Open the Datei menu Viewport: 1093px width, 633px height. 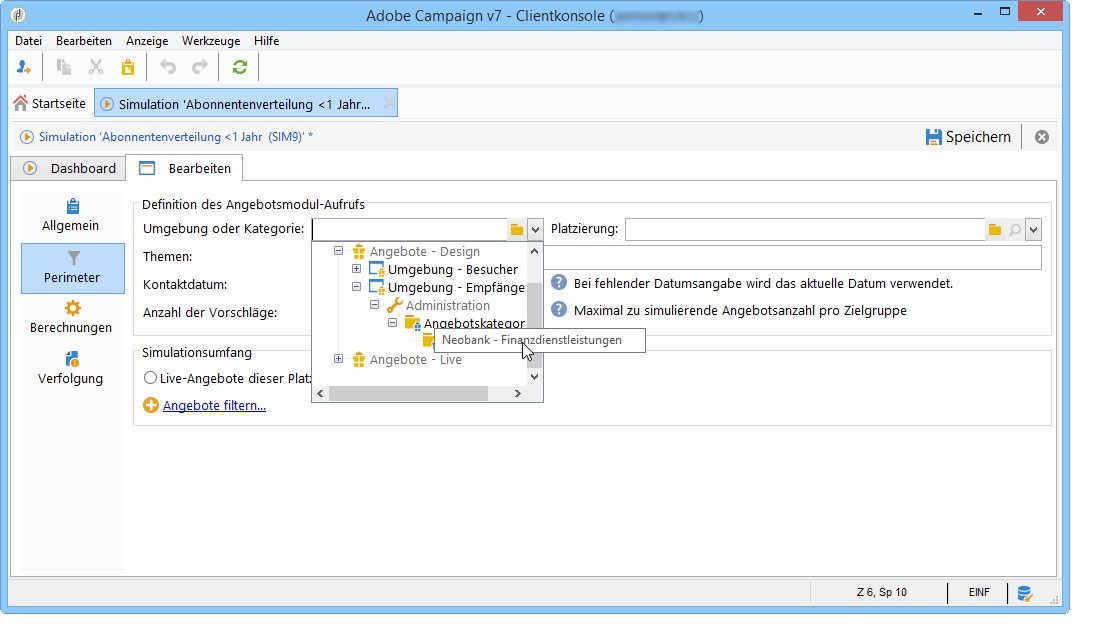click(29, 41)
